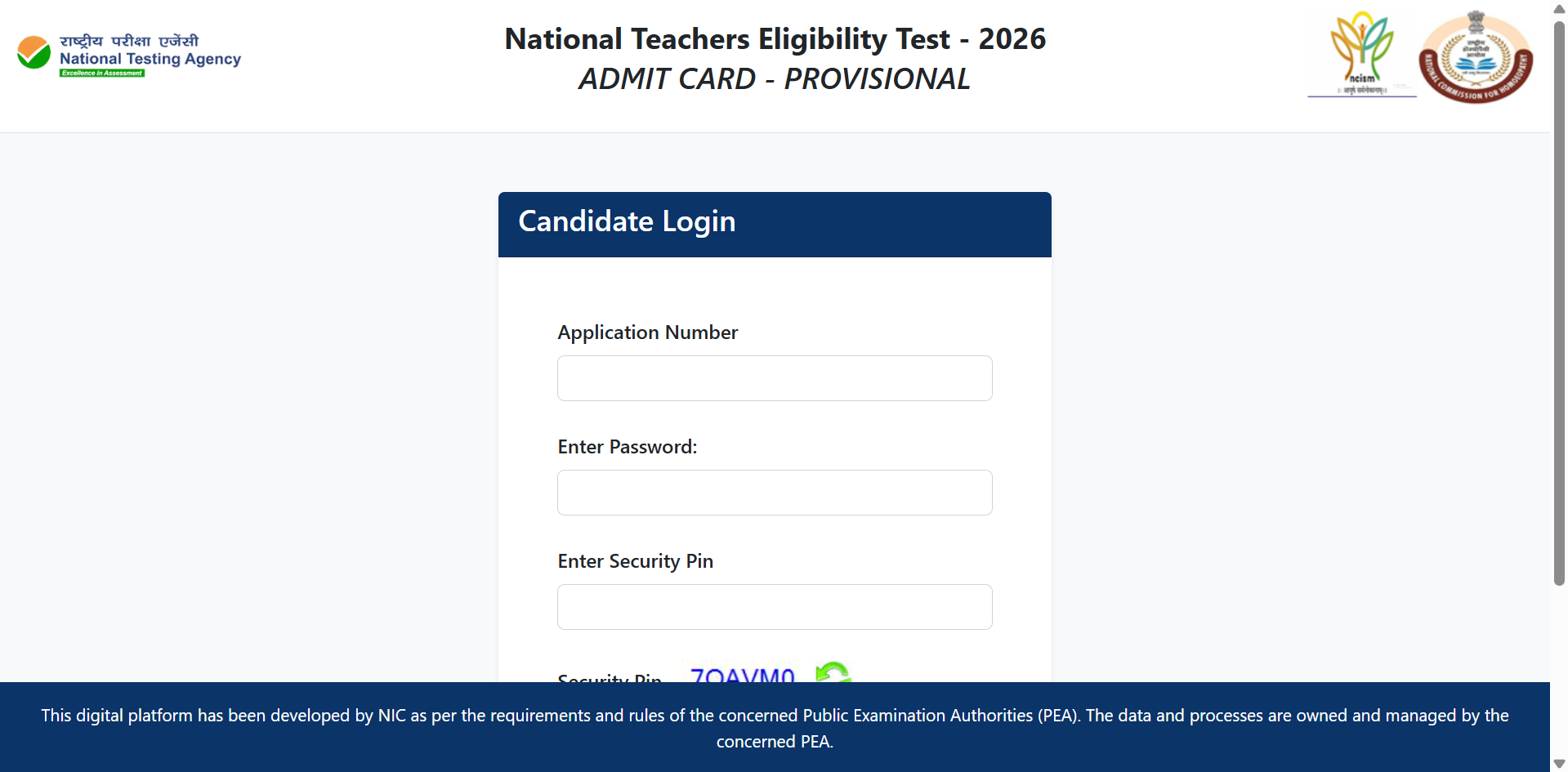Click the Excellence in Assessment tagline
The height and width of the screenshot is (772, 1568).
pyautogui.click(x=101, y=72)
